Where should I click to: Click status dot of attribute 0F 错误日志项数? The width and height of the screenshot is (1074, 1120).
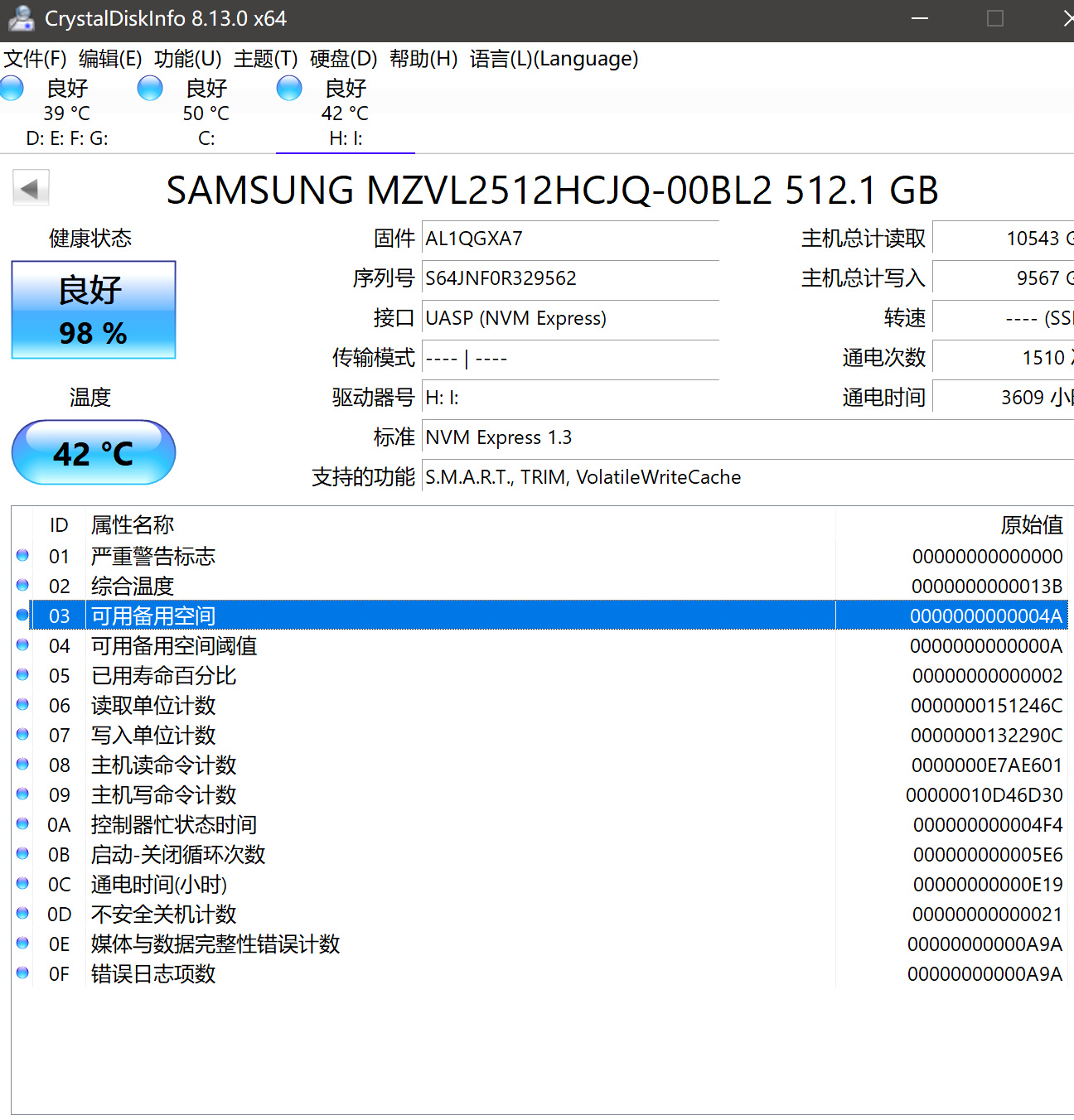point(22,973)
